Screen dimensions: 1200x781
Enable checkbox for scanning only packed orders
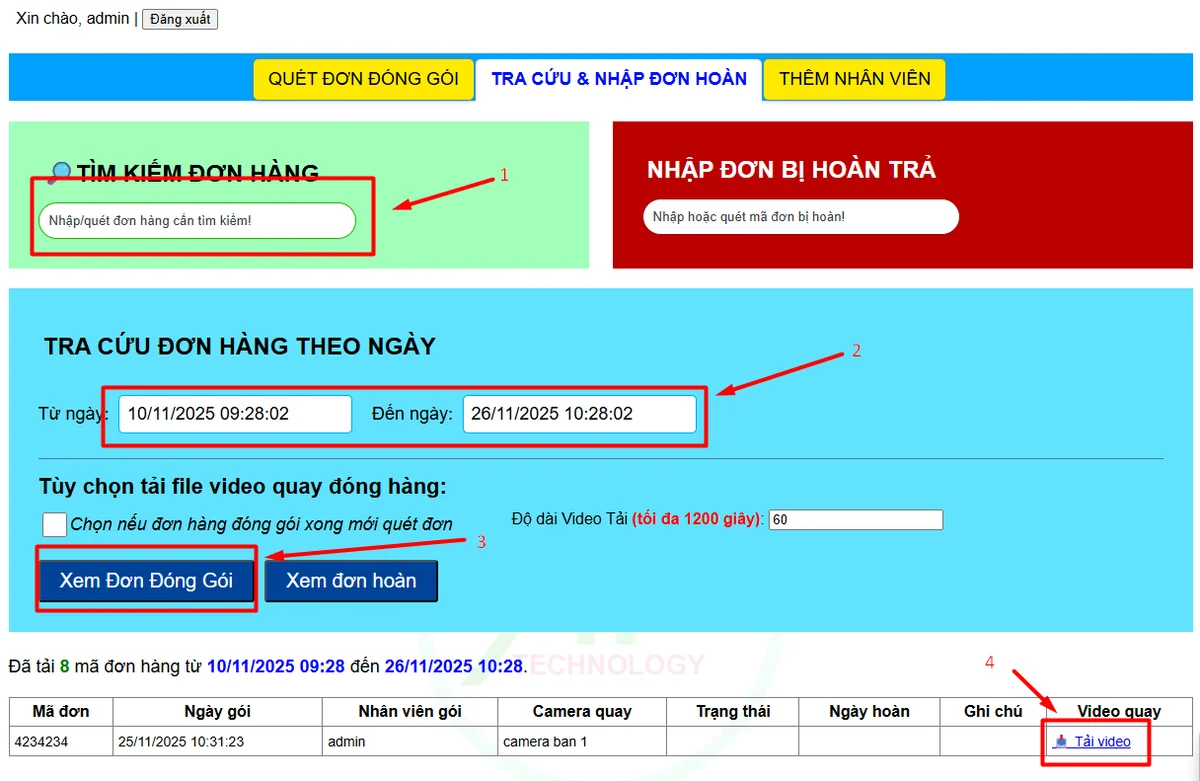click(55, 523)
